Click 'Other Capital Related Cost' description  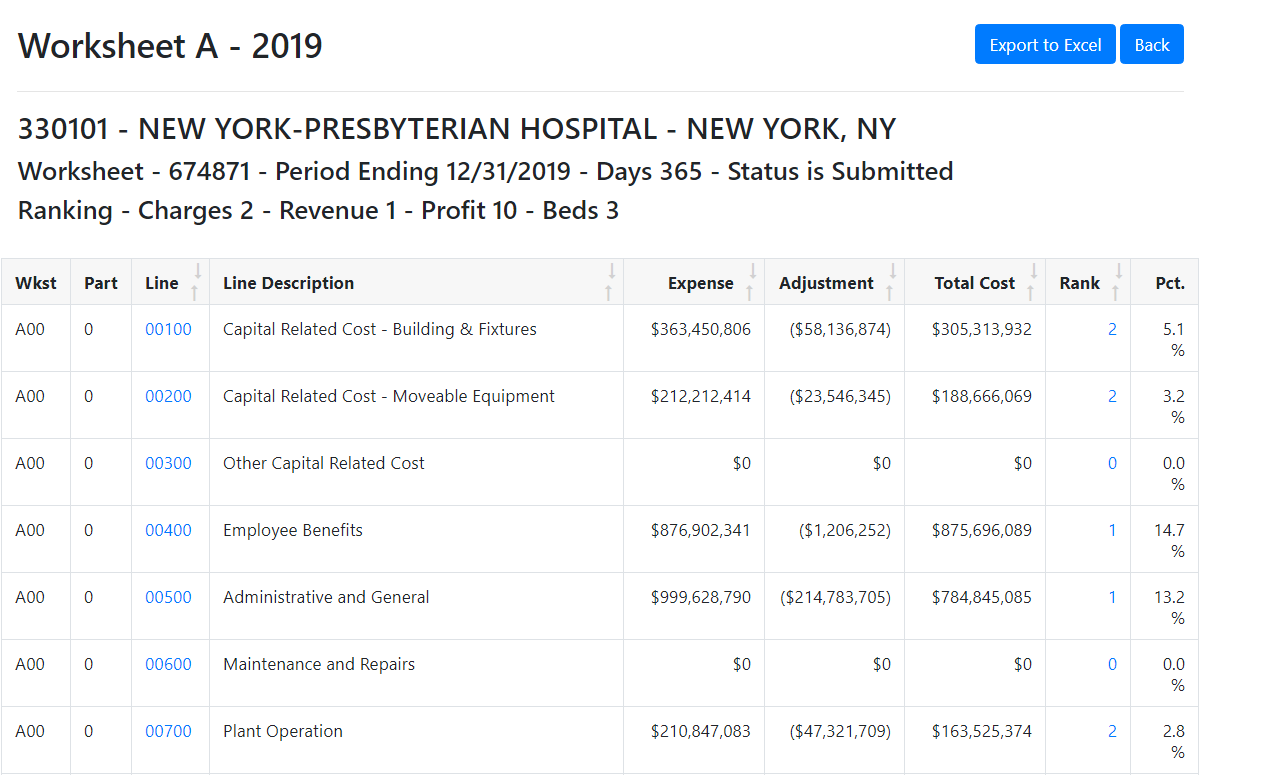point(324,463)
